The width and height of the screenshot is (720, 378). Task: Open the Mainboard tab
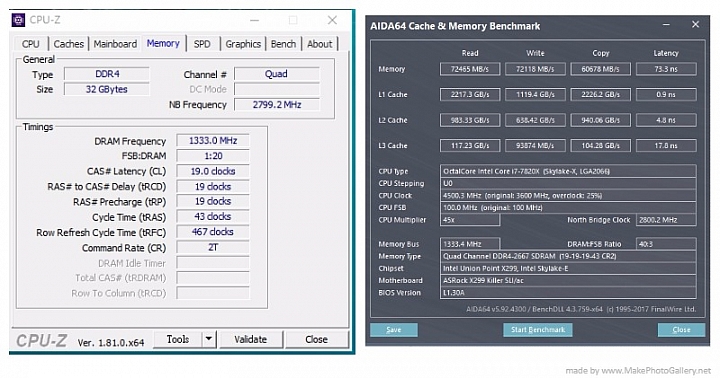coord(115,44)
